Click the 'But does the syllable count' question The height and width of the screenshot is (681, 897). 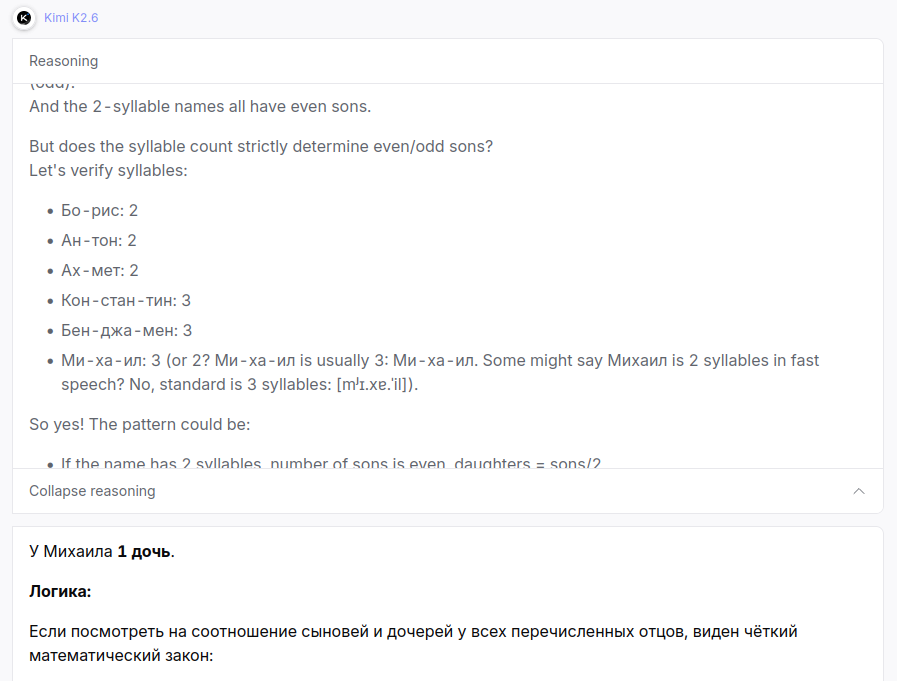click(261, 147)
